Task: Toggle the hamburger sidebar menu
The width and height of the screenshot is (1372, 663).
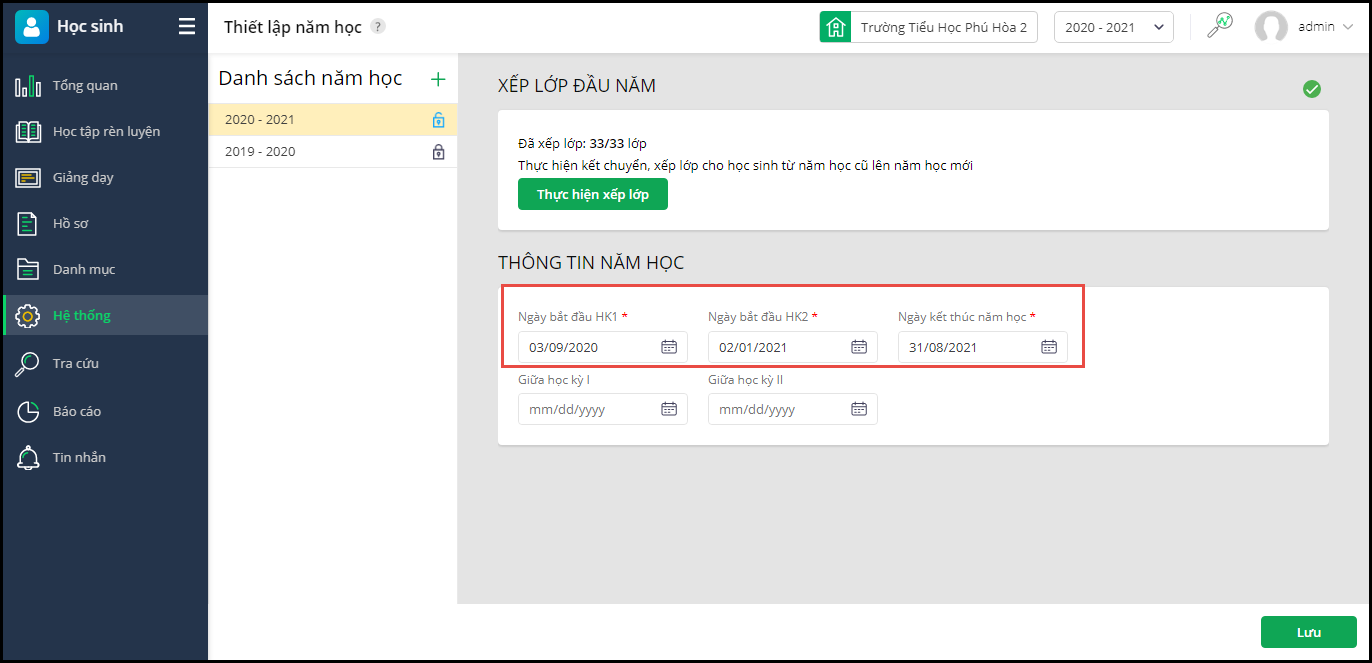Action: (187, 27)
